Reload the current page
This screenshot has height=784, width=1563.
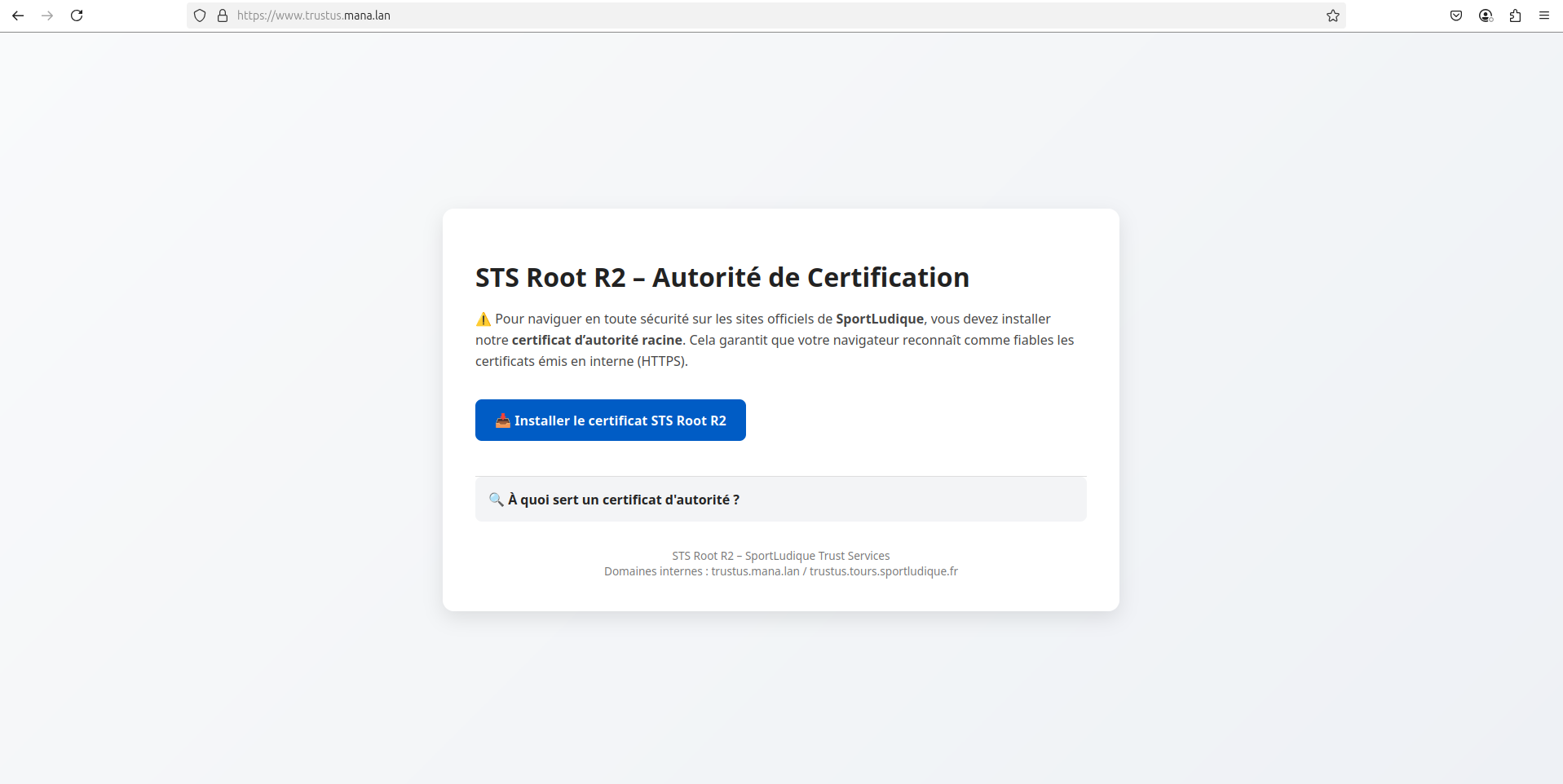[77, 15]
